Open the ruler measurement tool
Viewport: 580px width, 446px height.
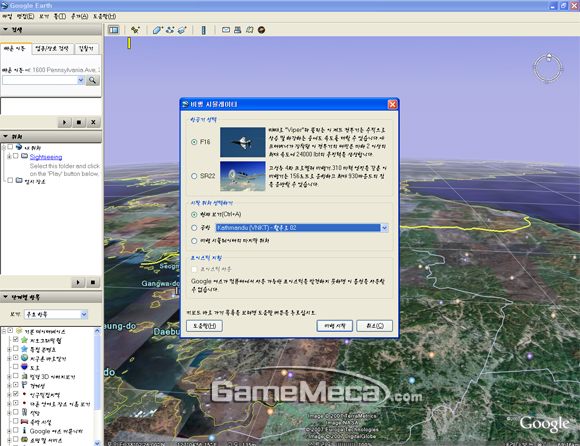(x=203, y=30)
